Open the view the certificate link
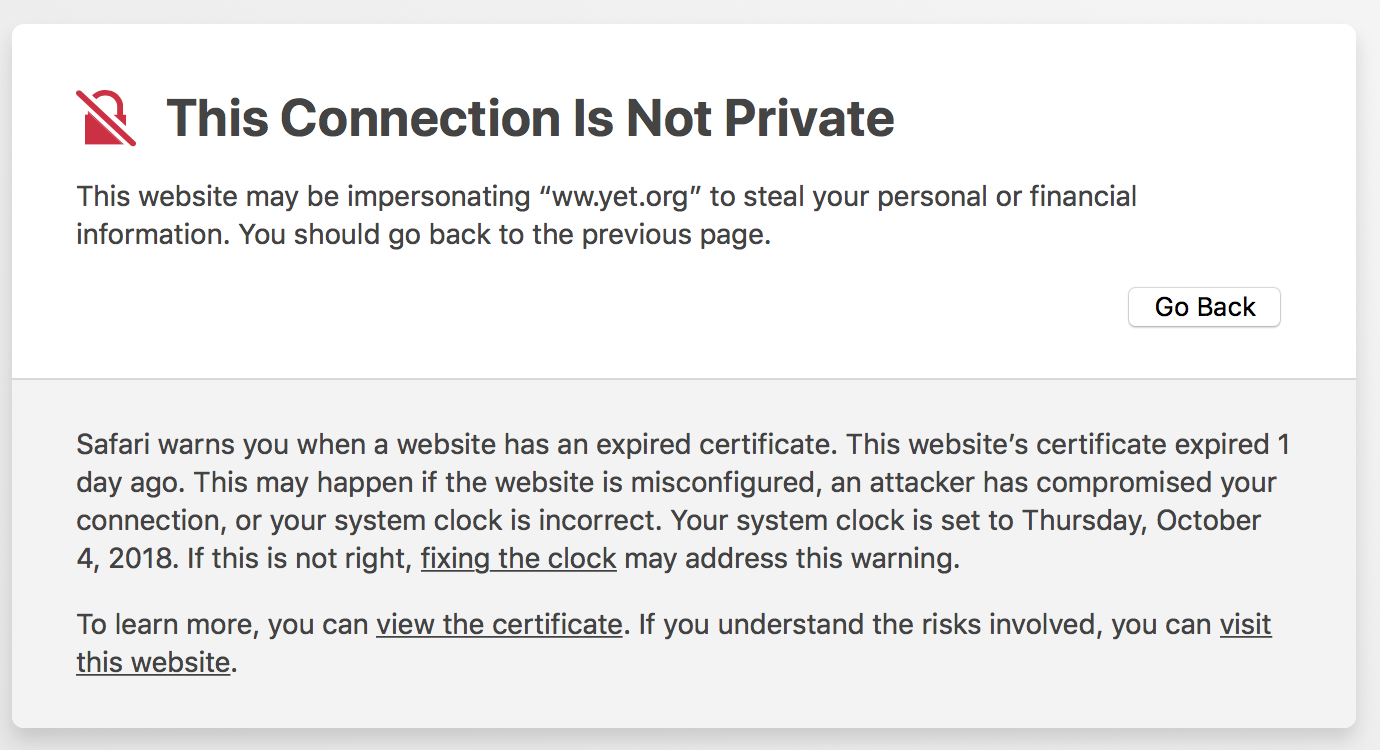Image resolution: width=1380 pixels, height=750 pixels. pos(499,624)
